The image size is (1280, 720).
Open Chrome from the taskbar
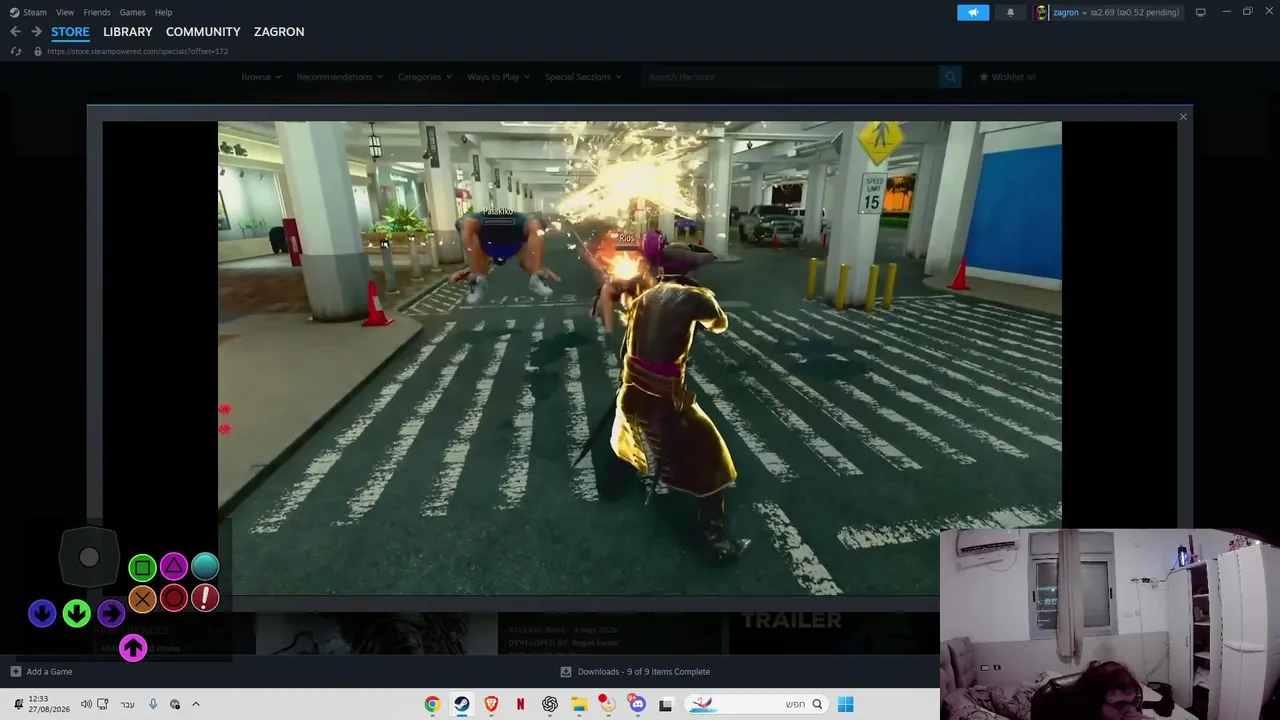coord(432,704)
